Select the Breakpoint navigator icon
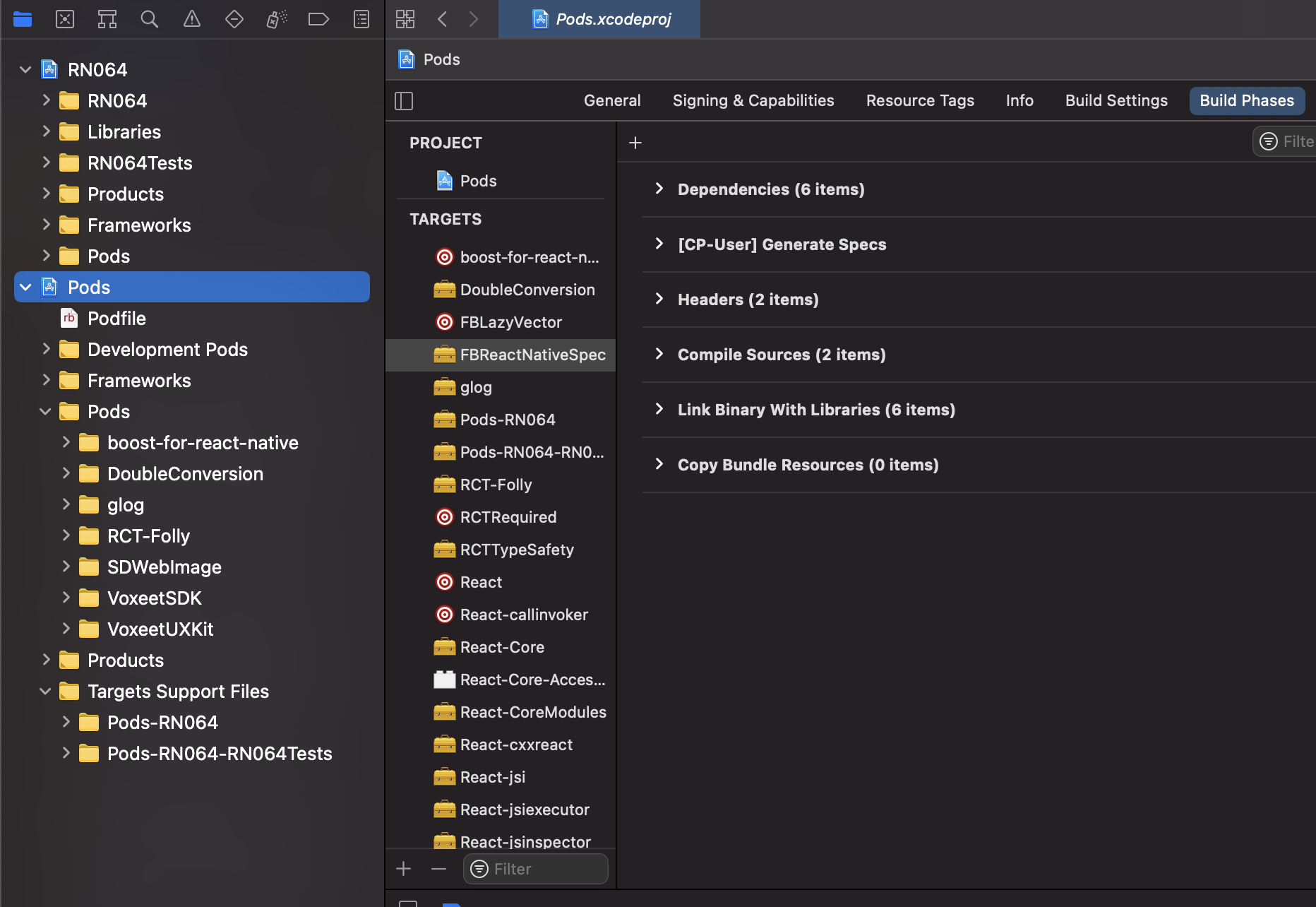 [x=318, y=19]
